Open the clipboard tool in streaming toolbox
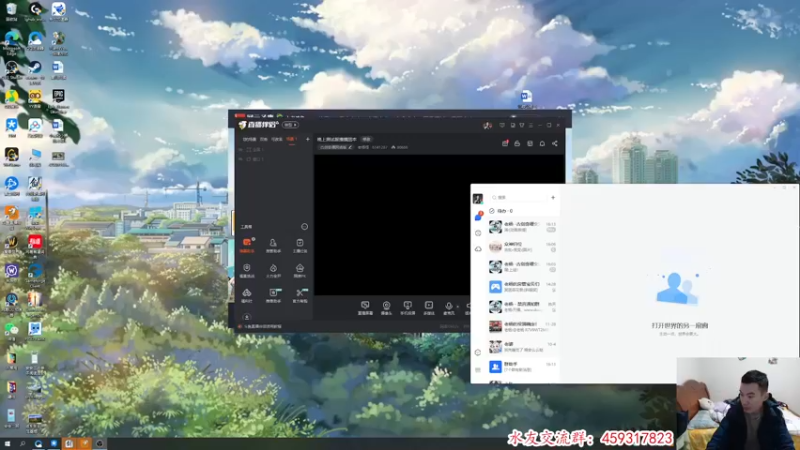 [299, 245]
